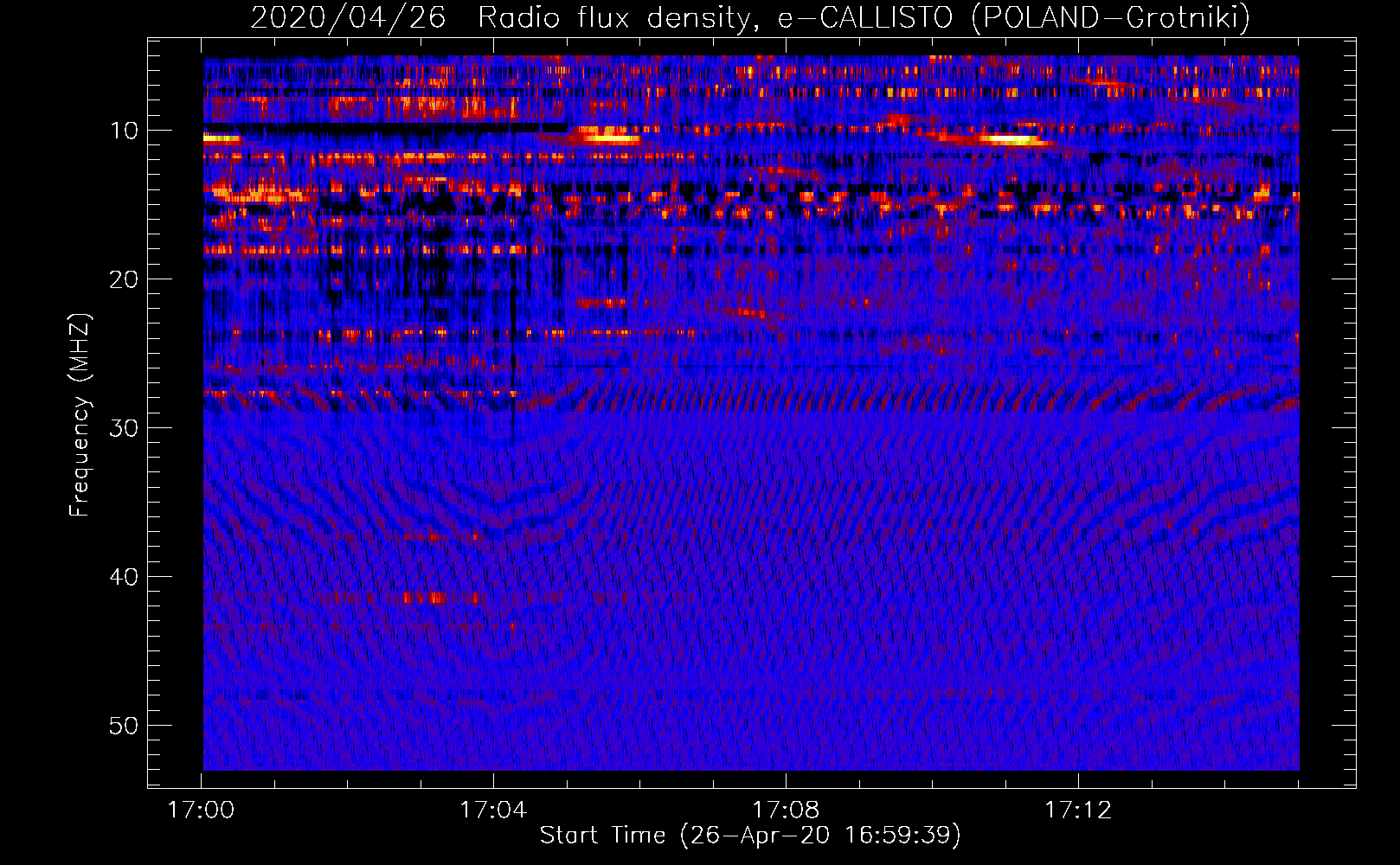Click the 10 MHz frequency tick label
This screenshot has width=1400, height=865.
[125, 131]
